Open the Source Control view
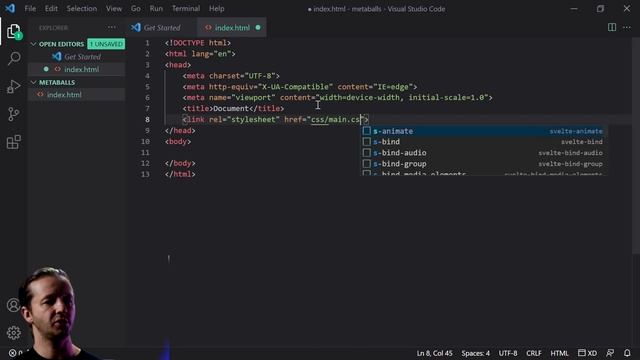This screenshot has width=640, height=360. [x=13, y=114]
